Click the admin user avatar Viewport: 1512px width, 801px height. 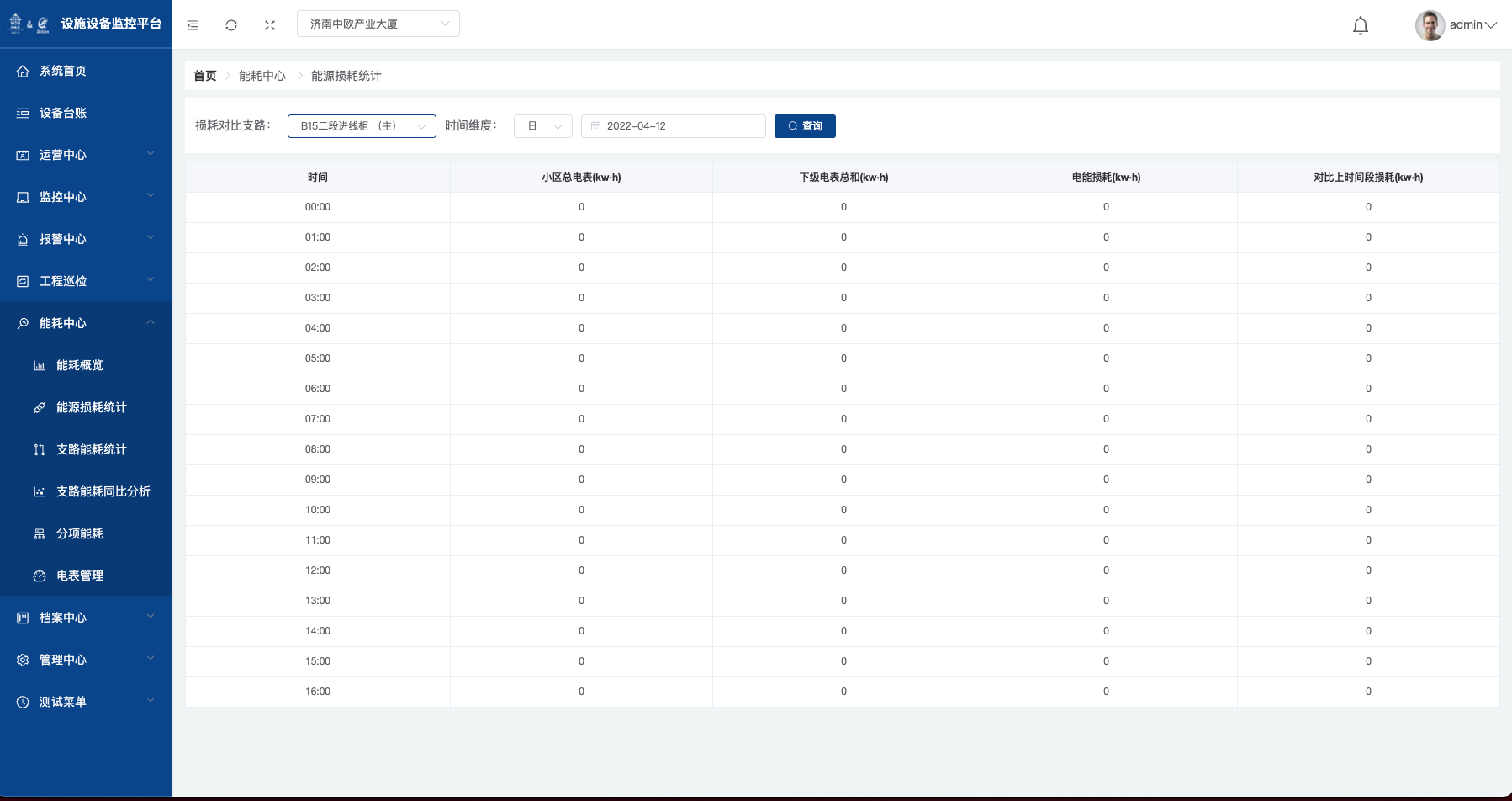1430,25
